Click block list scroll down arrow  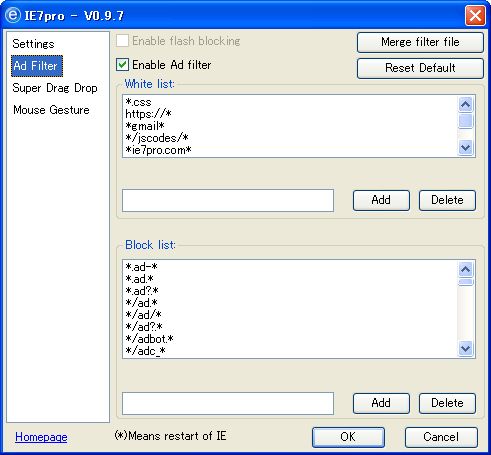point(465,349)
